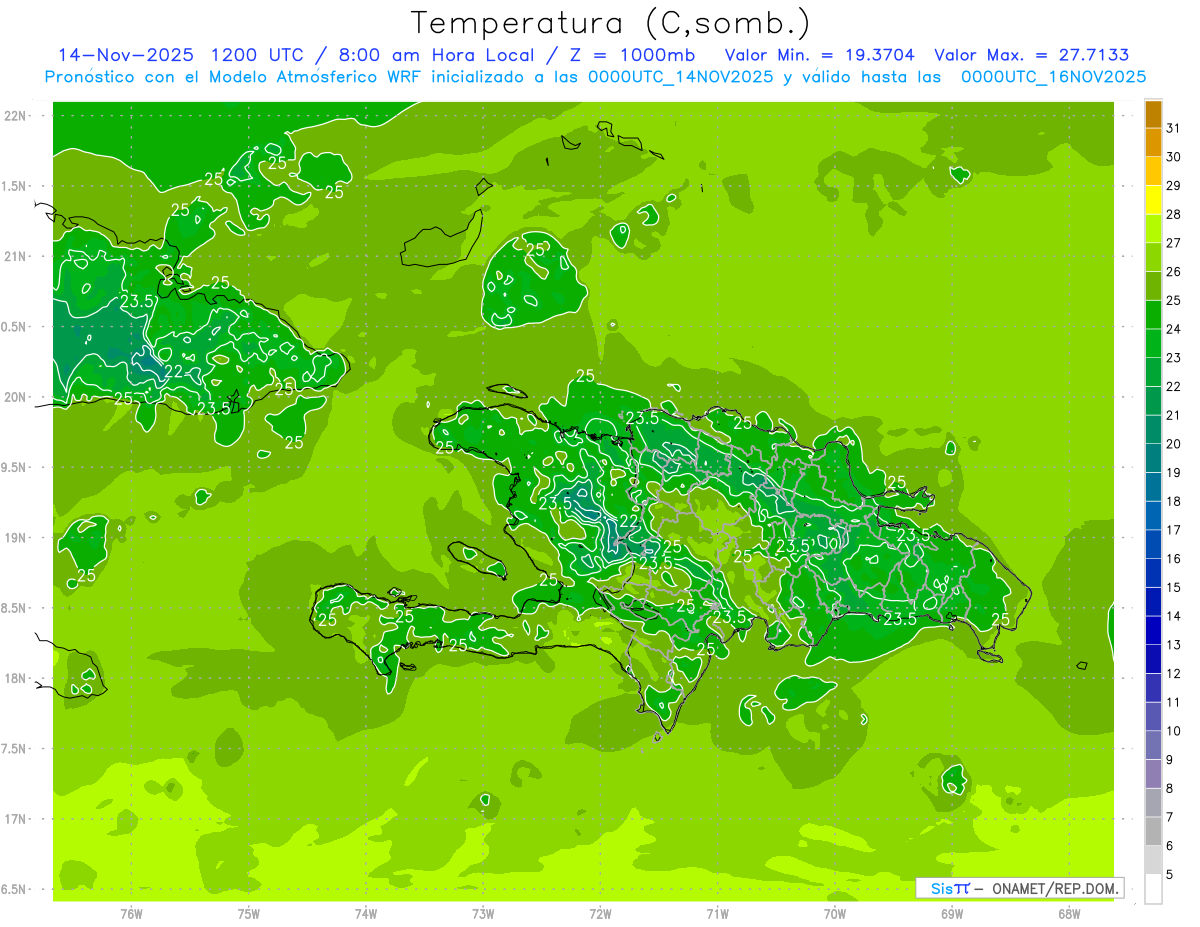Click the valid-until time '0000UTC_16NOV2025'

[x=1053, y=77]
